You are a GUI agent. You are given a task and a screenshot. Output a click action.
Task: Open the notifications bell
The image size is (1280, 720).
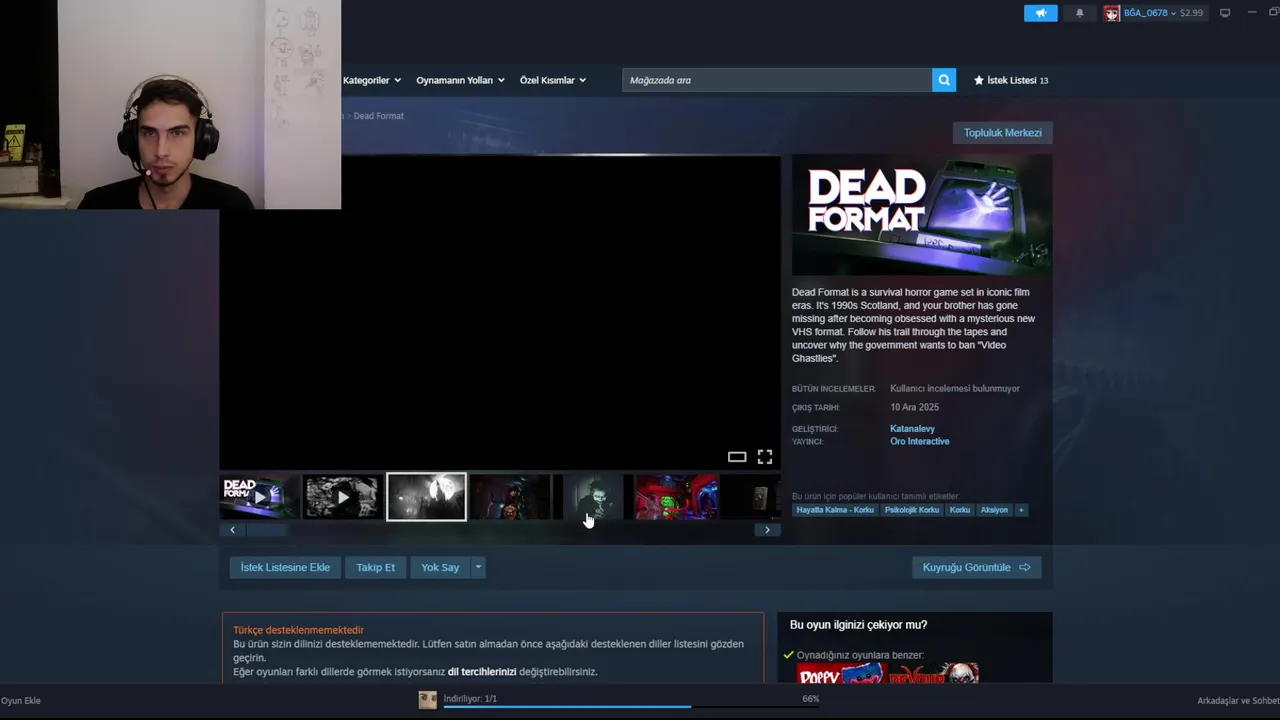[1079, 13]
